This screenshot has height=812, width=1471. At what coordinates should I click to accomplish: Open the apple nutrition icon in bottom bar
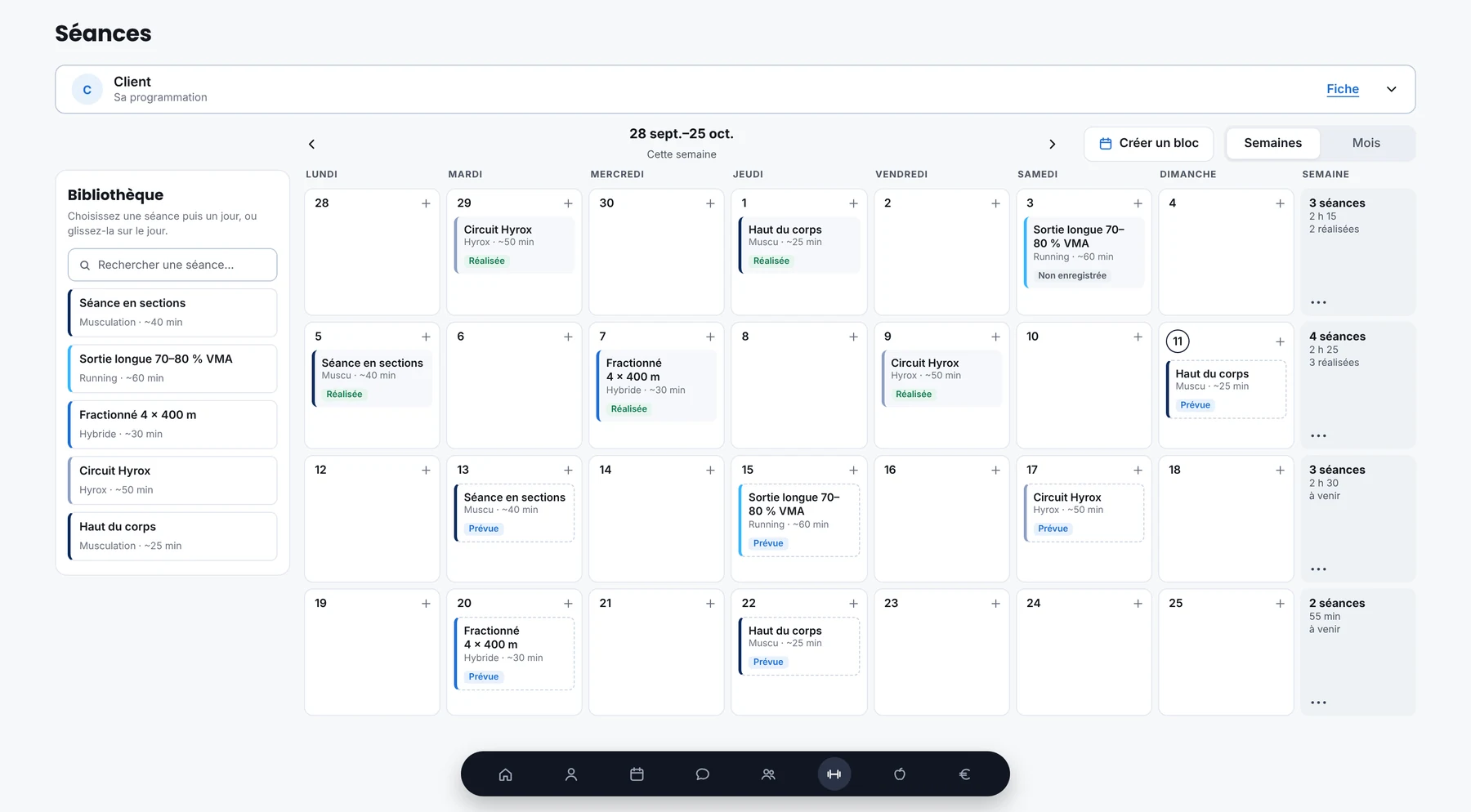pyautogui.click(x=900, y=774)
